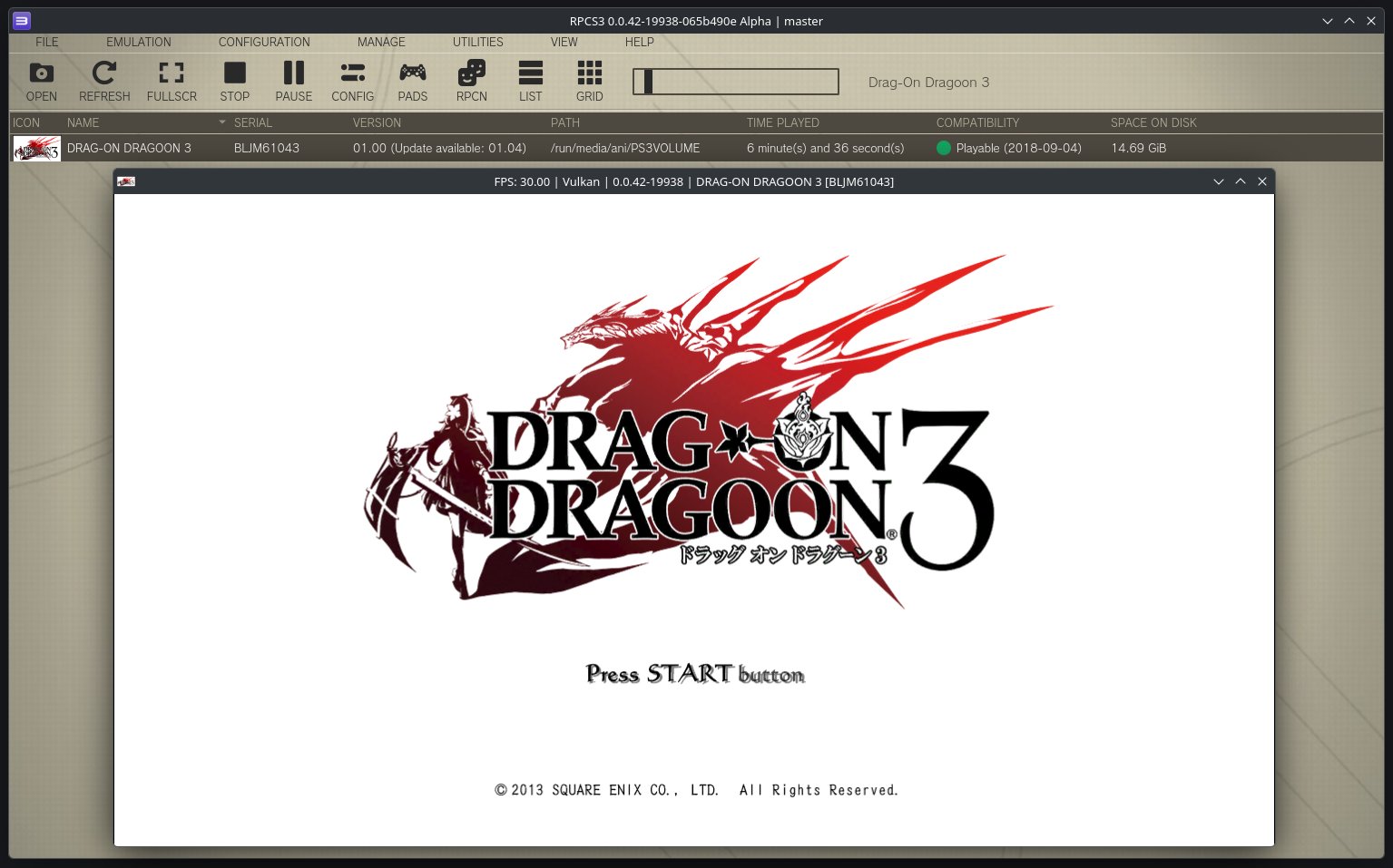Open controller PADS settings
This screenshot has height=868, width=1393.
click(x=413, y=82)
